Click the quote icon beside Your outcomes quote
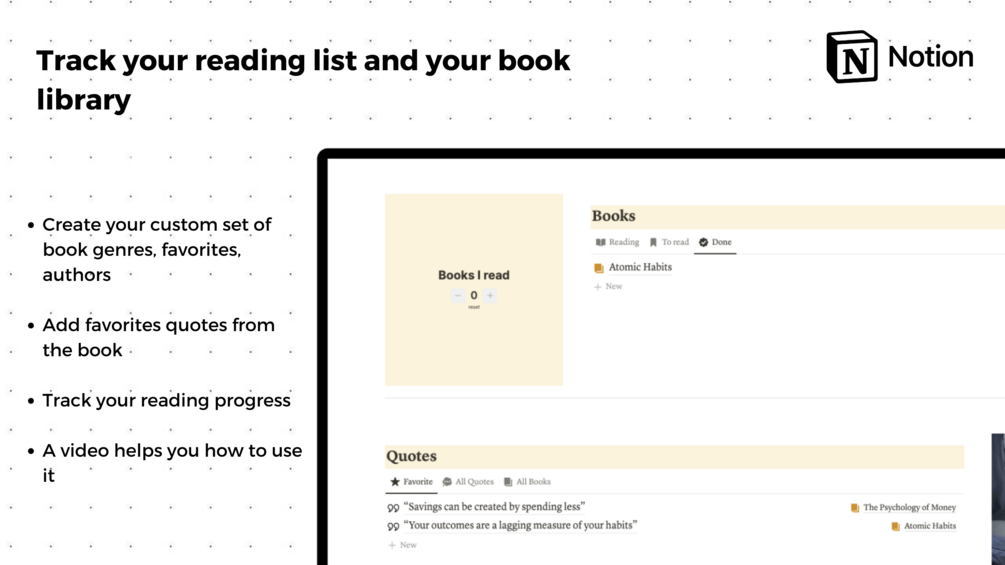Viewport: 1005px width, 565px height. [x=393, y=526]
